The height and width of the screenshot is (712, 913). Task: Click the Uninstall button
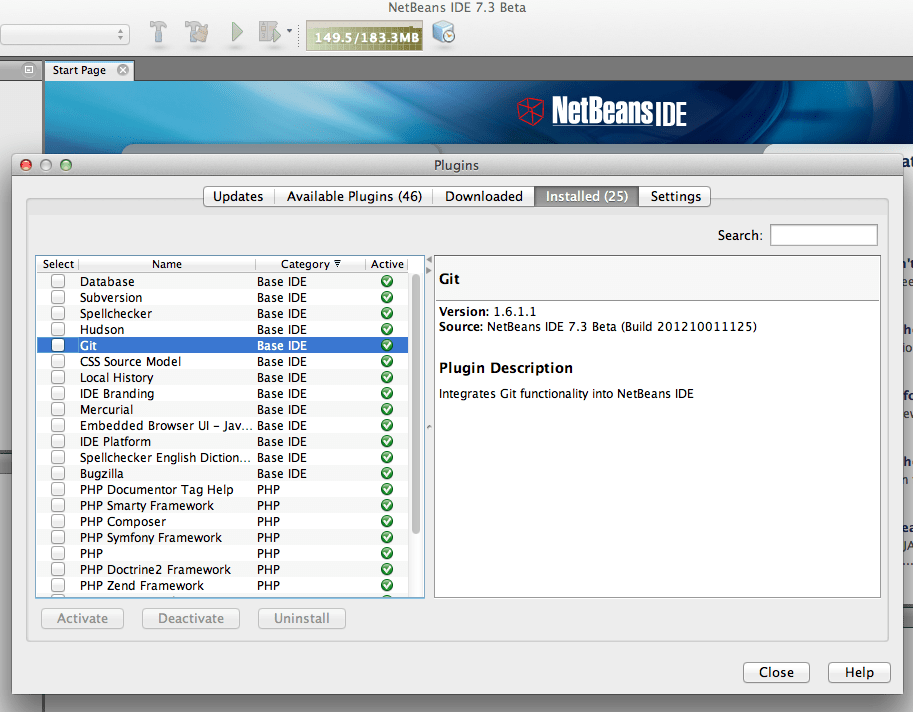[x=301, y=618]
